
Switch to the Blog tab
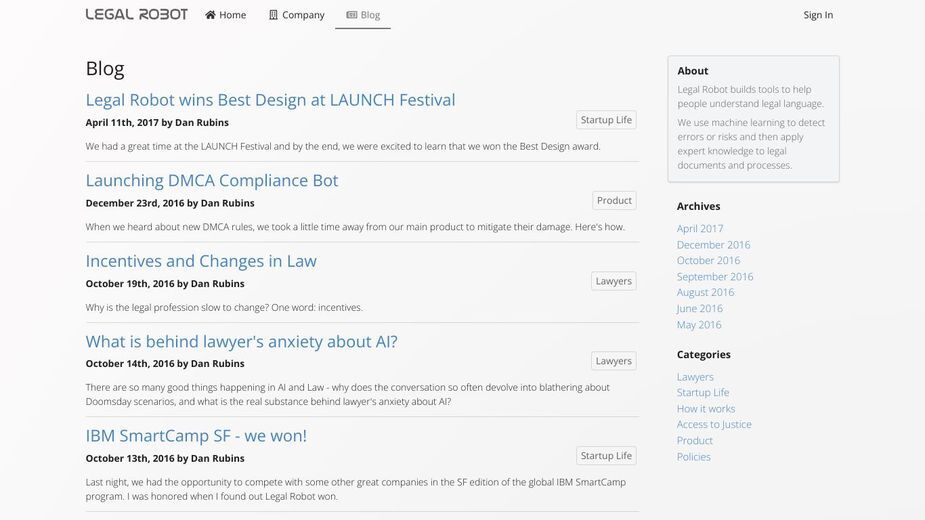tap(363, 15)
